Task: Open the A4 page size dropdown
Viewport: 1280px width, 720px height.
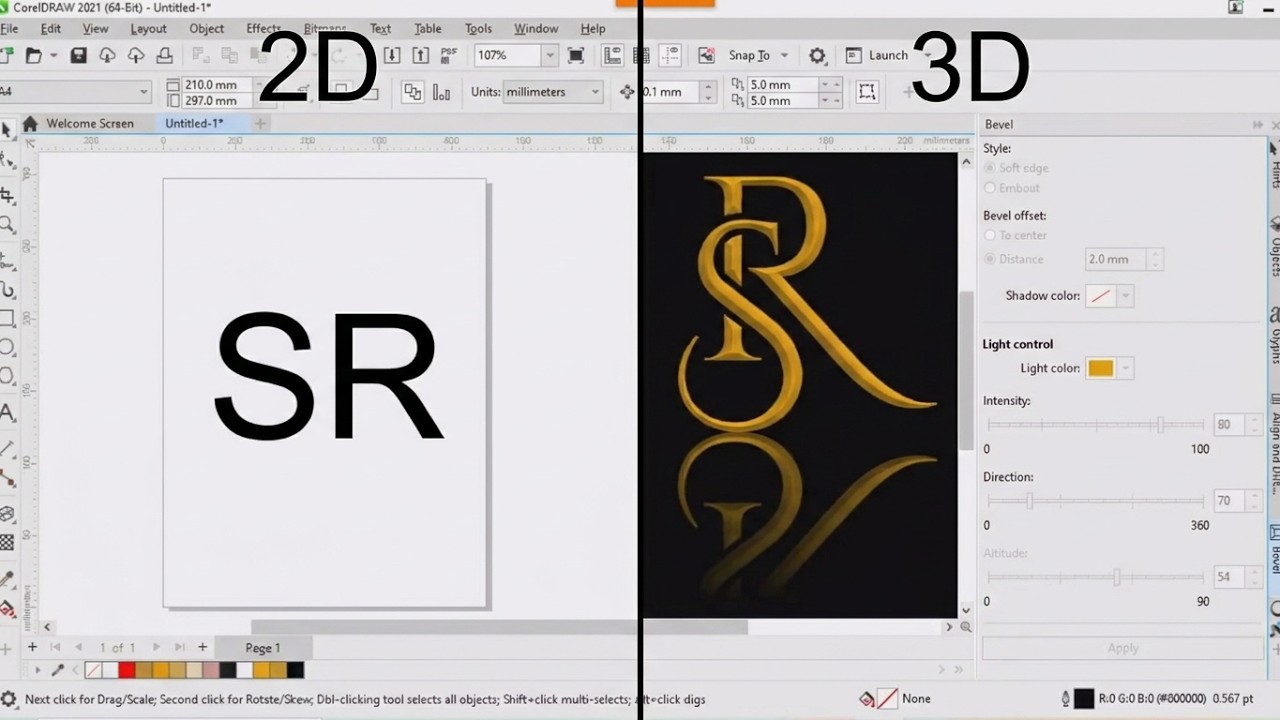Action: click(x=144, y=92)
